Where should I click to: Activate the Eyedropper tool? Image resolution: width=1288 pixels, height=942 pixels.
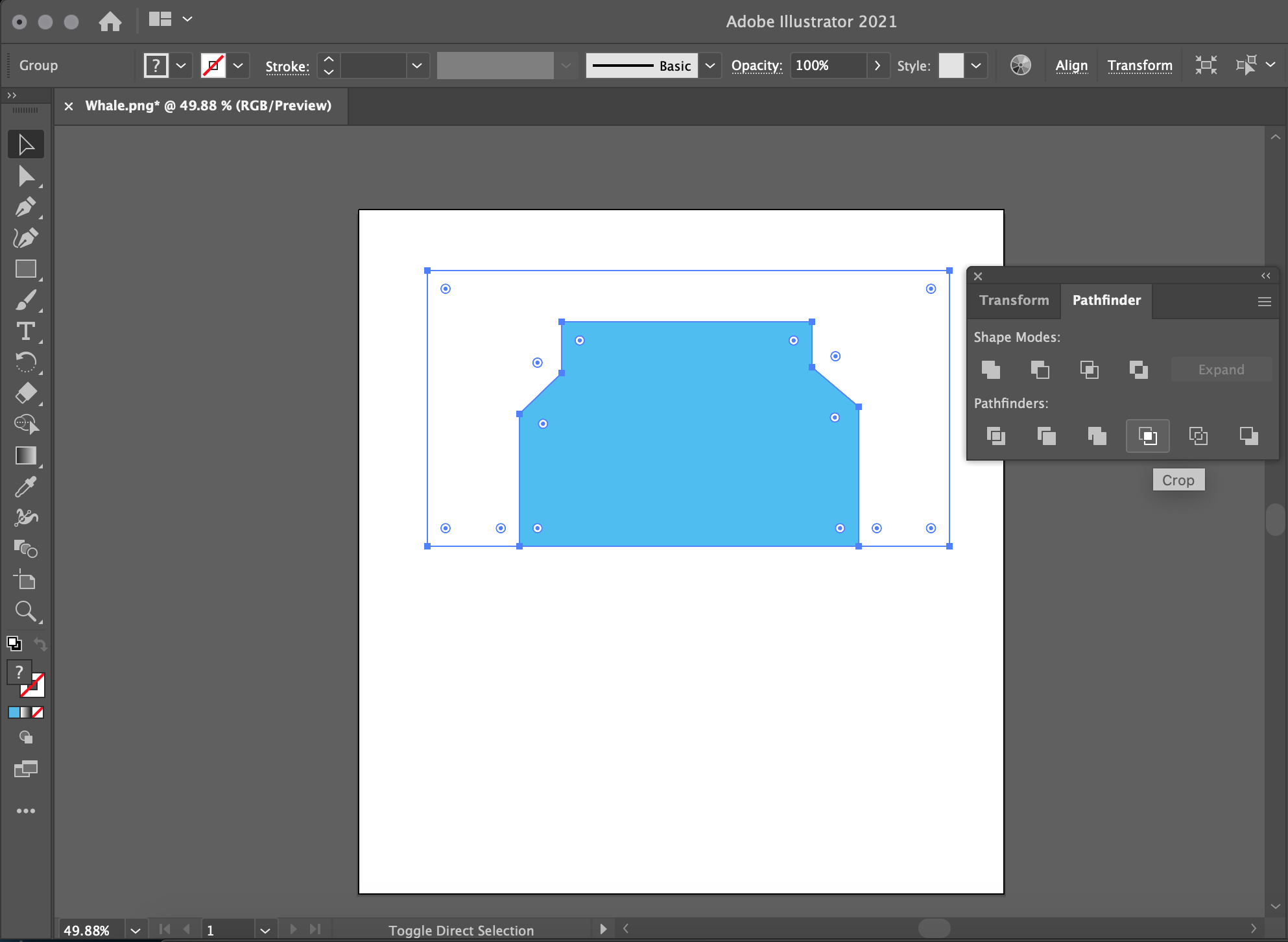pyautogui.click(x=26, y=487)
